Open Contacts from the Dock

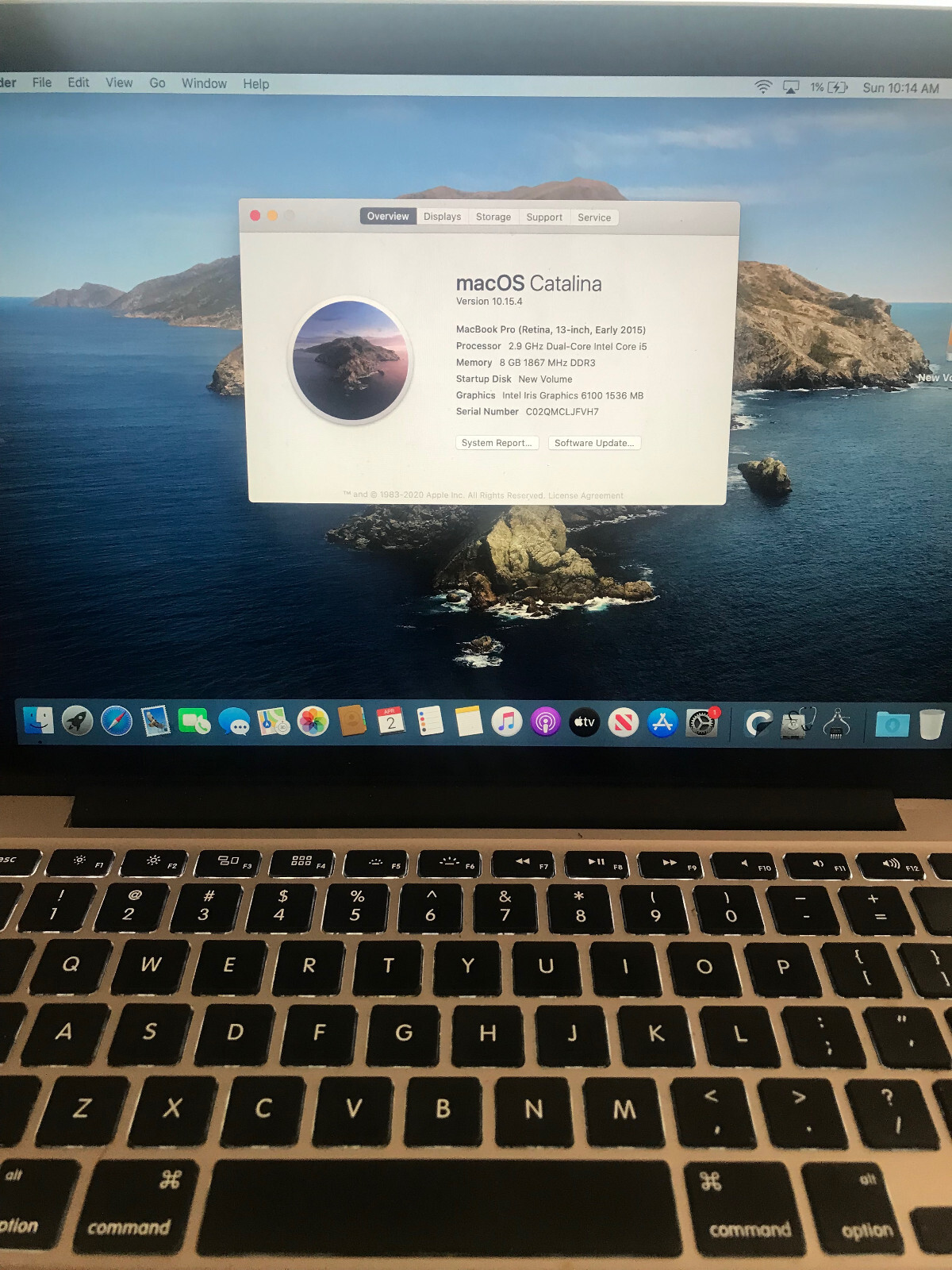[x=351, y=722]
